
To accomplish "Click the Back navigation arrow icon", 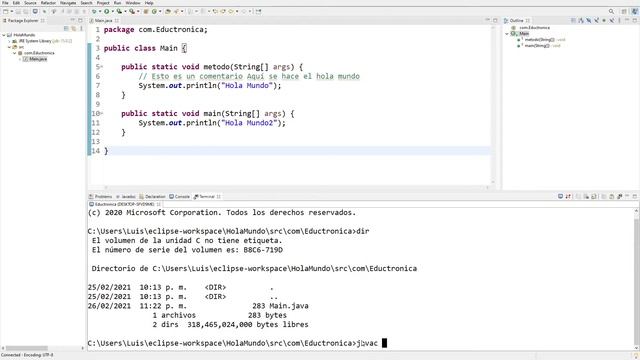I will 231,11.
